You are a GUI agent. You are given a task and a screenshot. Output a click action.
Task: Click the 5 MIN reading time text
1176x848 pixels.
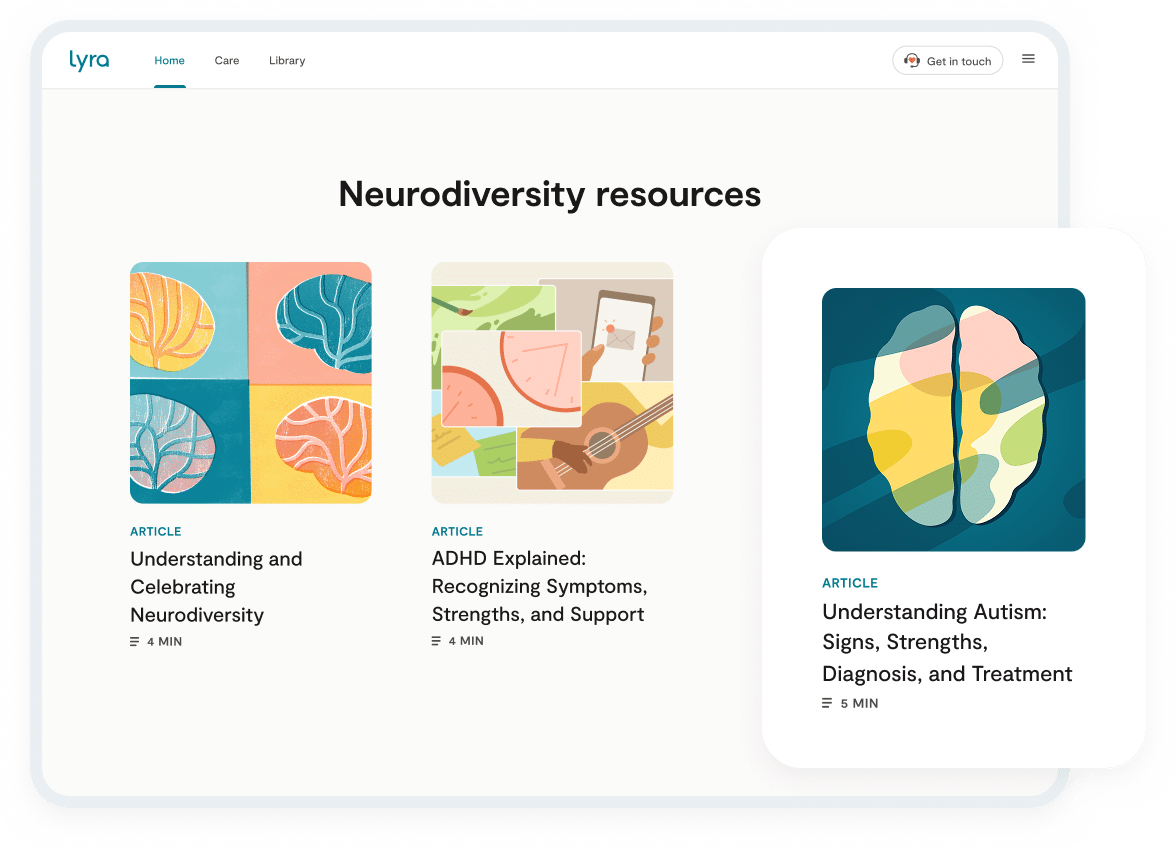tap(859, 703)
